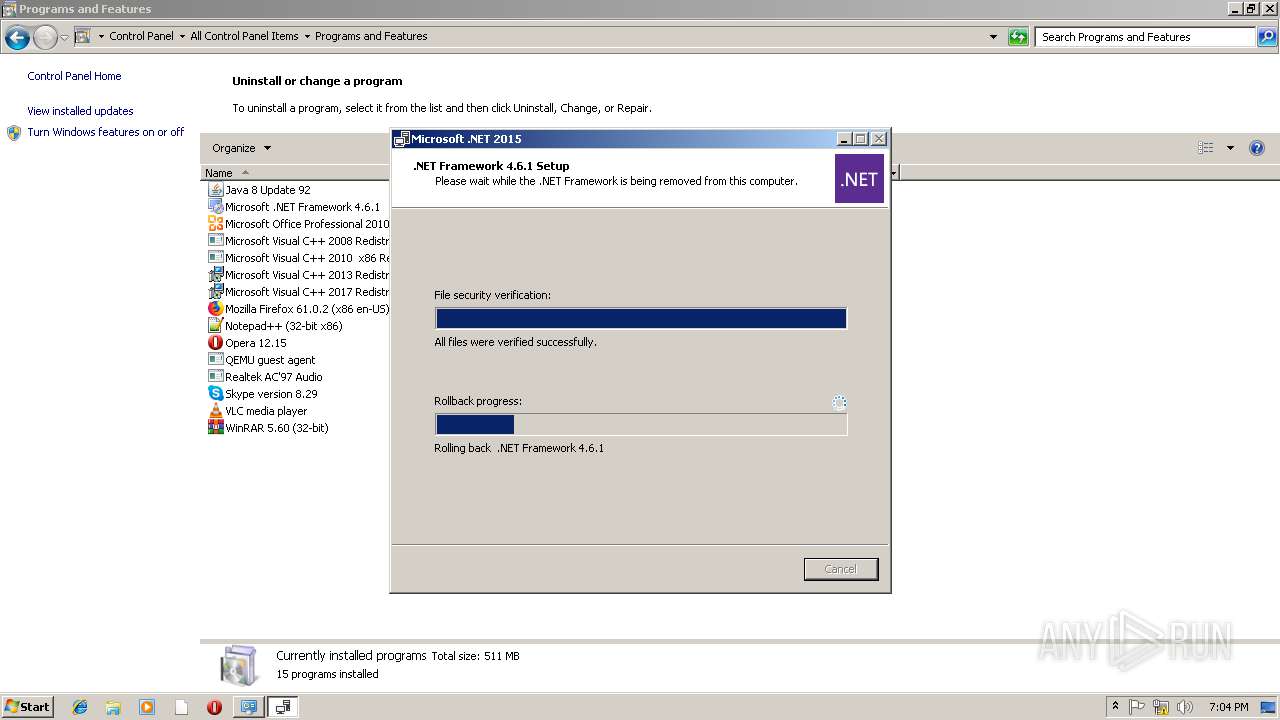Expand the arrow before Control Panel breadcrumb
The width and height of the screenshot is (1280, 720).
[101, 37]
